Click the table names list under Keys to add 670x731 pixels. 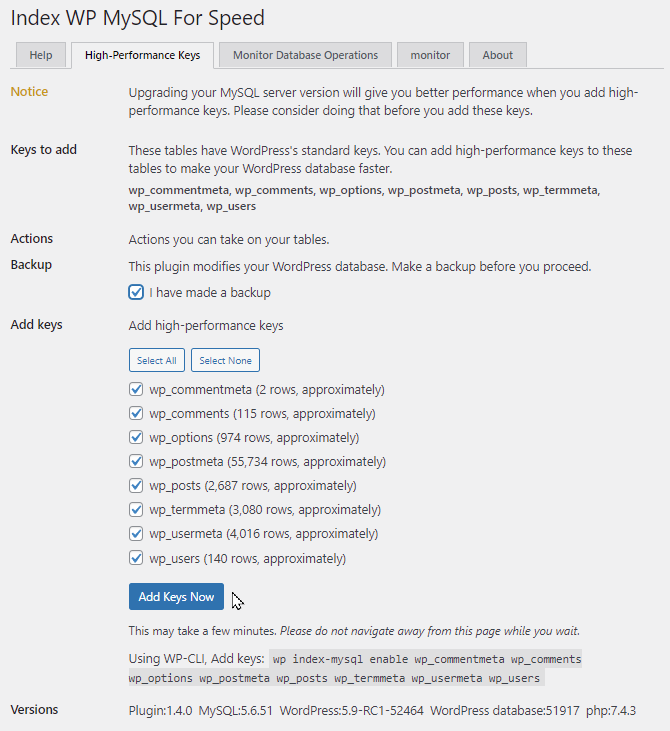(364, 198)
